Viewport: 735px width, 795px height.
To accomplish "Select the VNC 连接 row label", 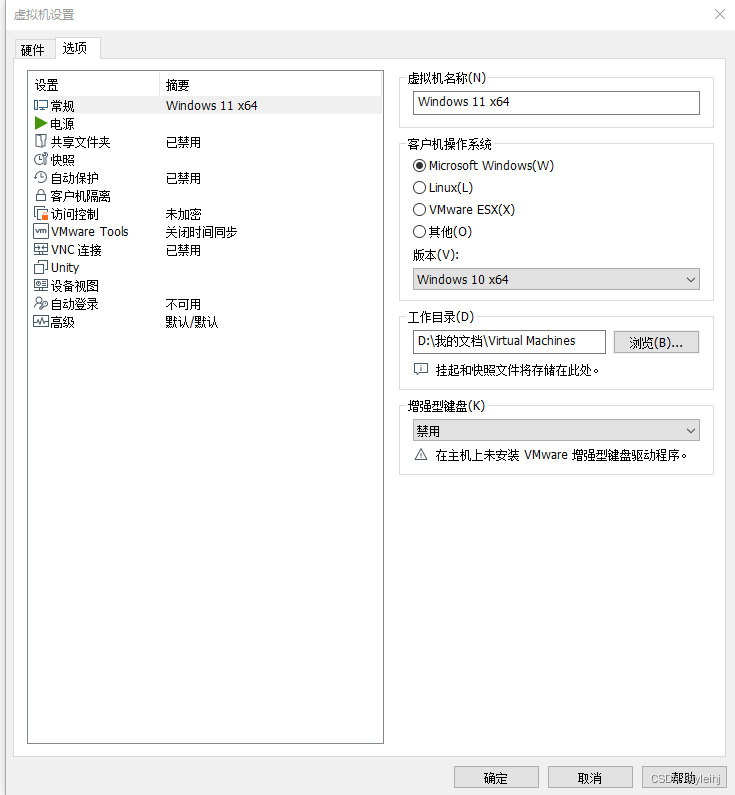I will pyautogui.click(x=76, y=250).
